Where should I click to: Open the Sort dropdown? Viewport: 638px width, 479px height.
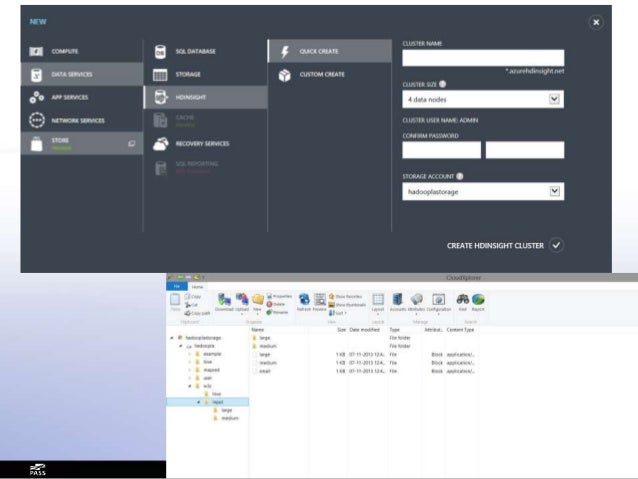338,313
